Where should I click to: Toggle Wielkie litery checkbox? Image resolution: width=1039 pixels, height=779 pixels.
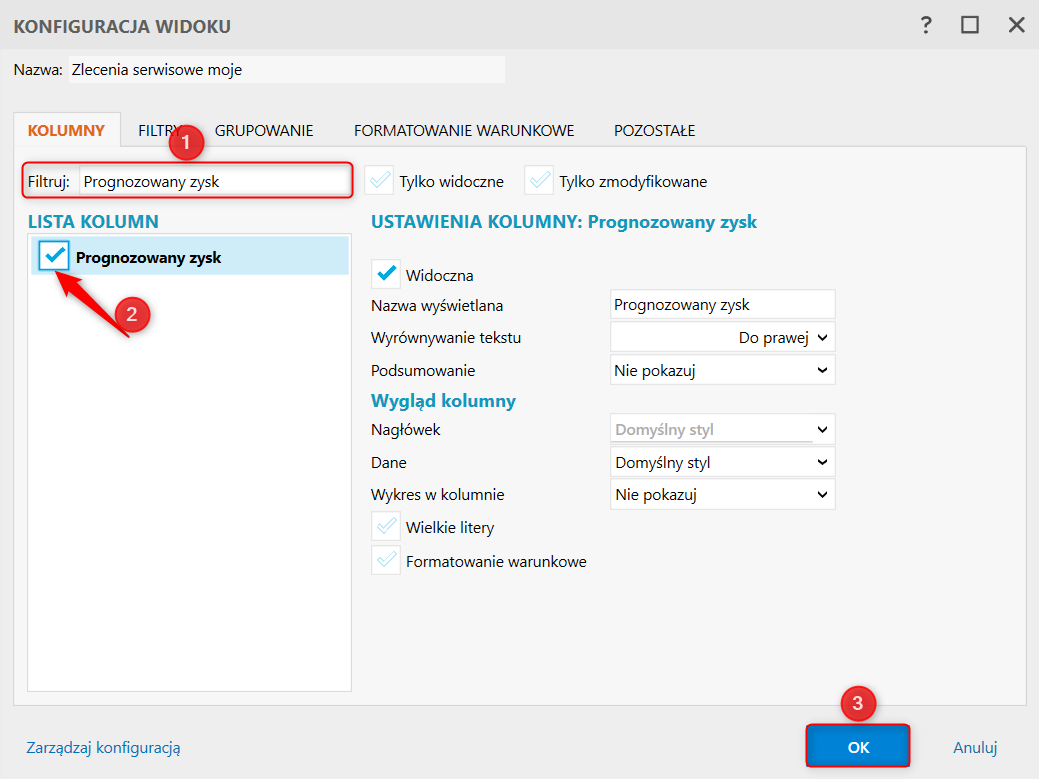(386, 526)
